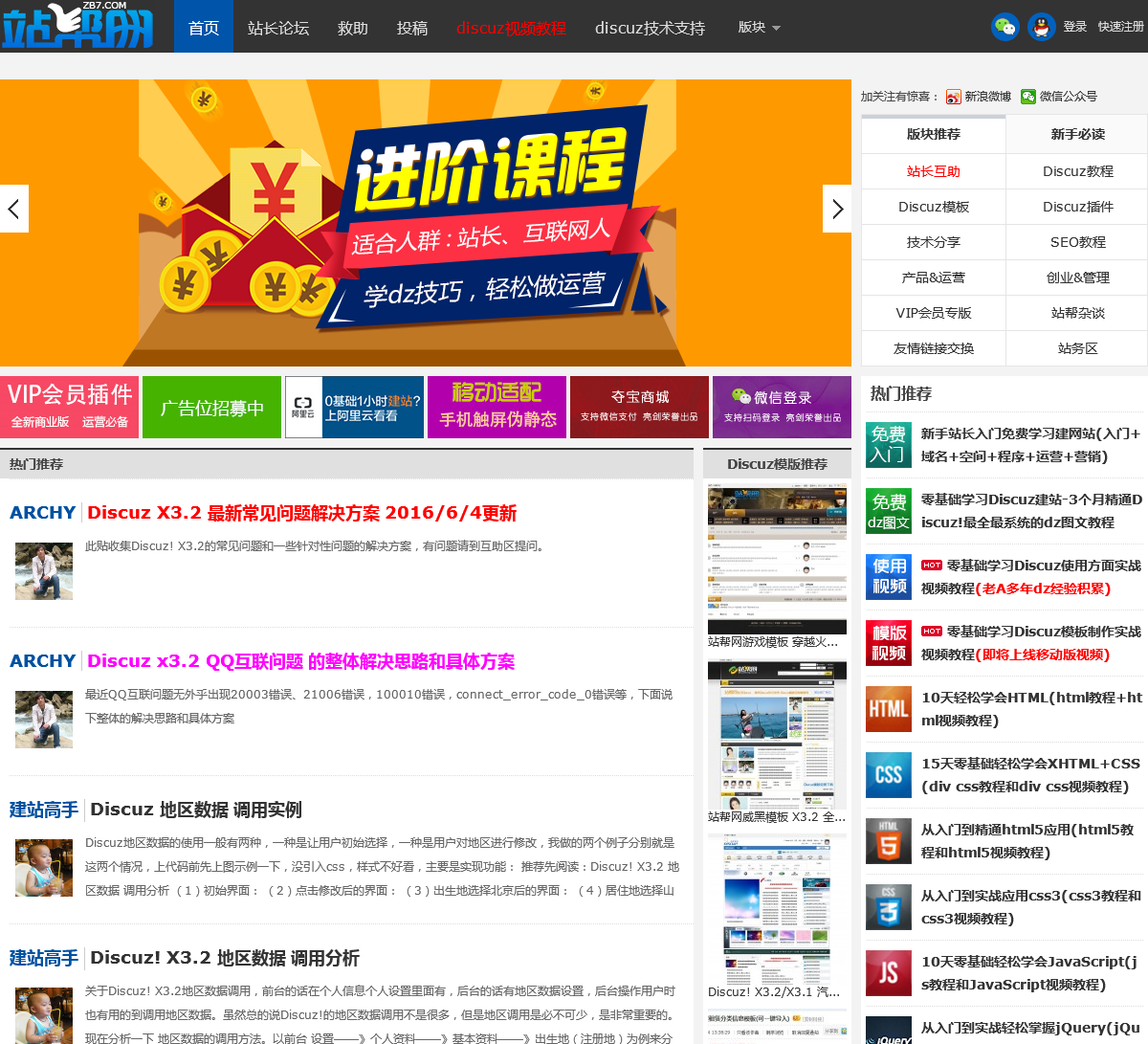
Task: Select the 首页 navigation tab
Action: coord(204,28)
